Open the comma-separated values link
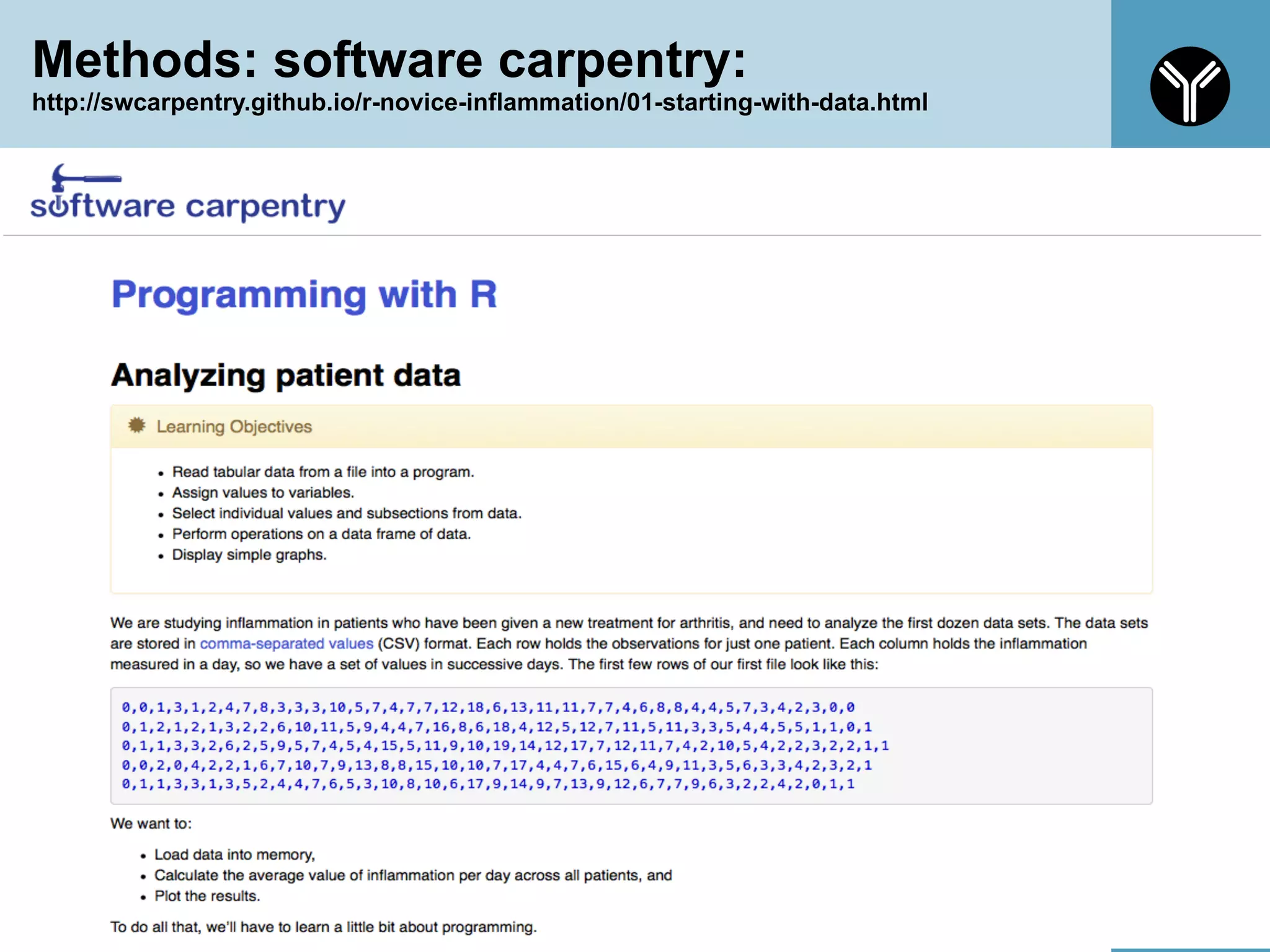This screenshot has width=1270, height=952. (286, 643)
